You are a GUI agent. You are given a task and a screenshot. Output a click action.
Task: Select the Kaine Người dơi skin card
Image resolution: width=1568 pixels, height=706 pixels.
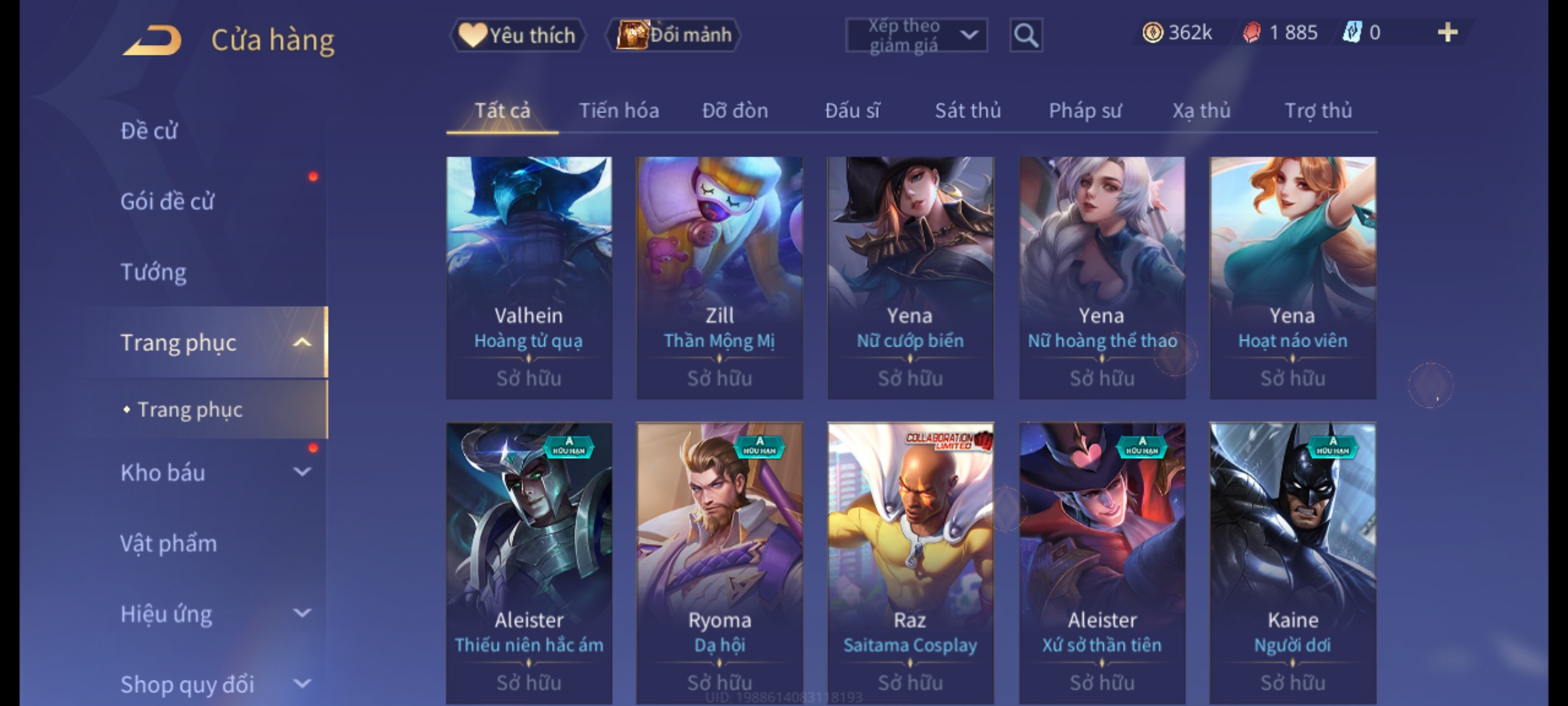point(1292,563)
